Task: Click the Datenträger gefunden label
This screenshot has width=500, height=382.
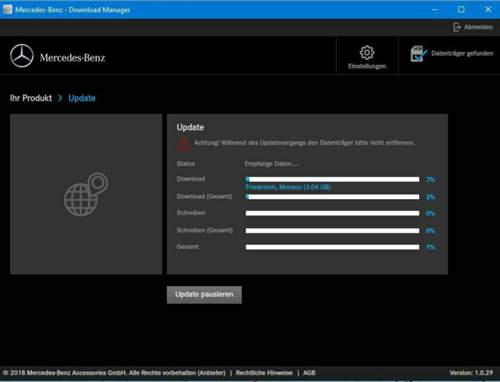Action: (x=462, y=53)
